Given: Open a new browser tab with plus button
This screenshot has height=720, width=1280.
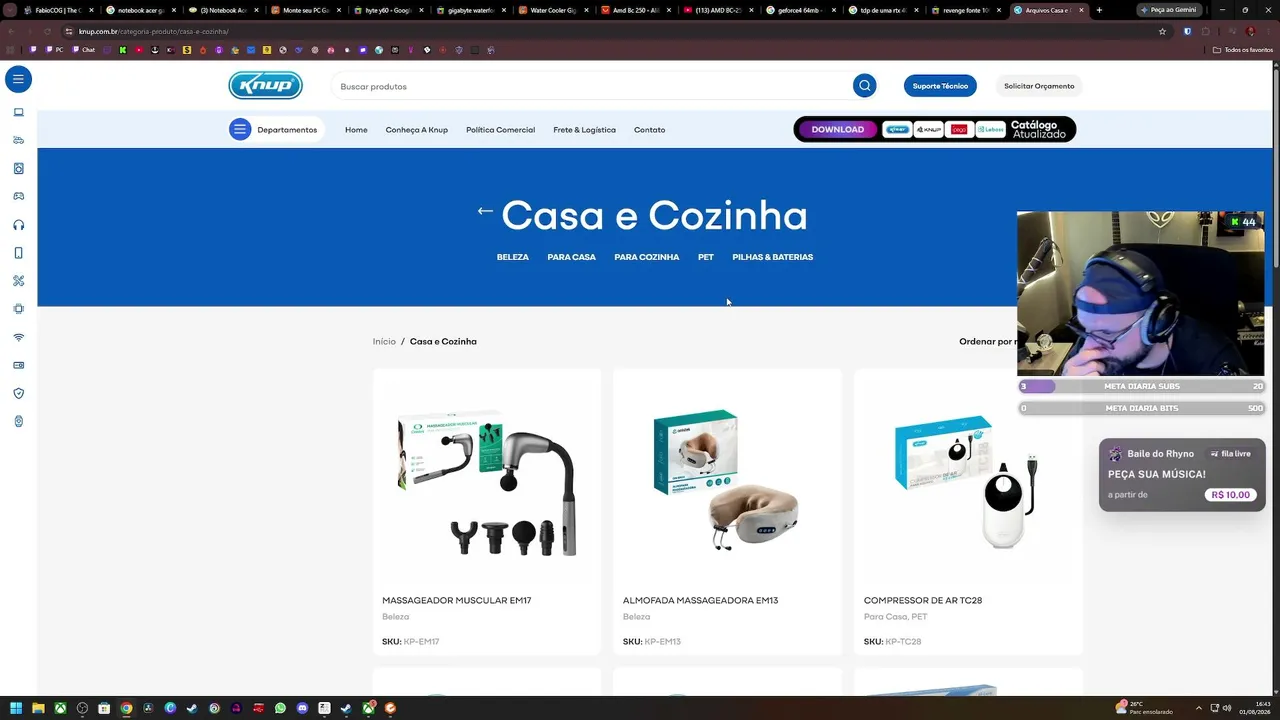Looking at the screenshot, I should click(1099, 10).
